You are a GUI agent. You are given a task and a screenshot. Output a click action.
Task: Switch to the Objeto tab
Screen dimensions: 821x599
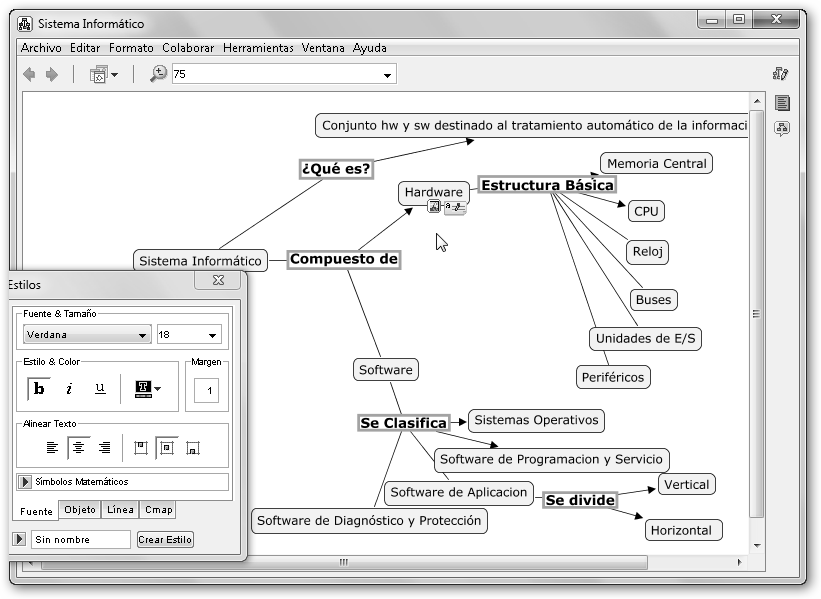click(80, 510)
